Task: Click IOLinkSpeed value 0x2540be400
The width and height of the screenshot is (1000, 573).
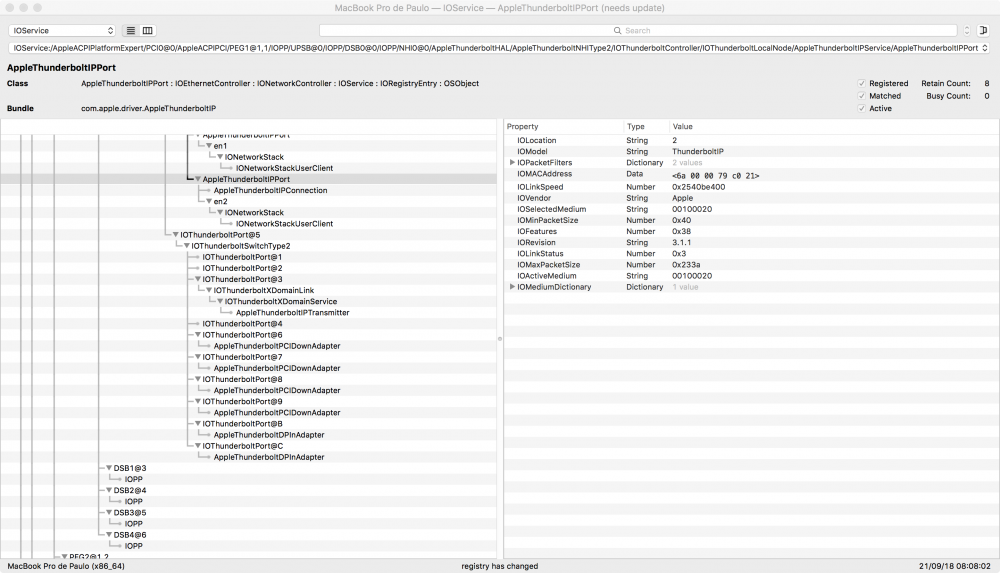Action: [698, 187]
